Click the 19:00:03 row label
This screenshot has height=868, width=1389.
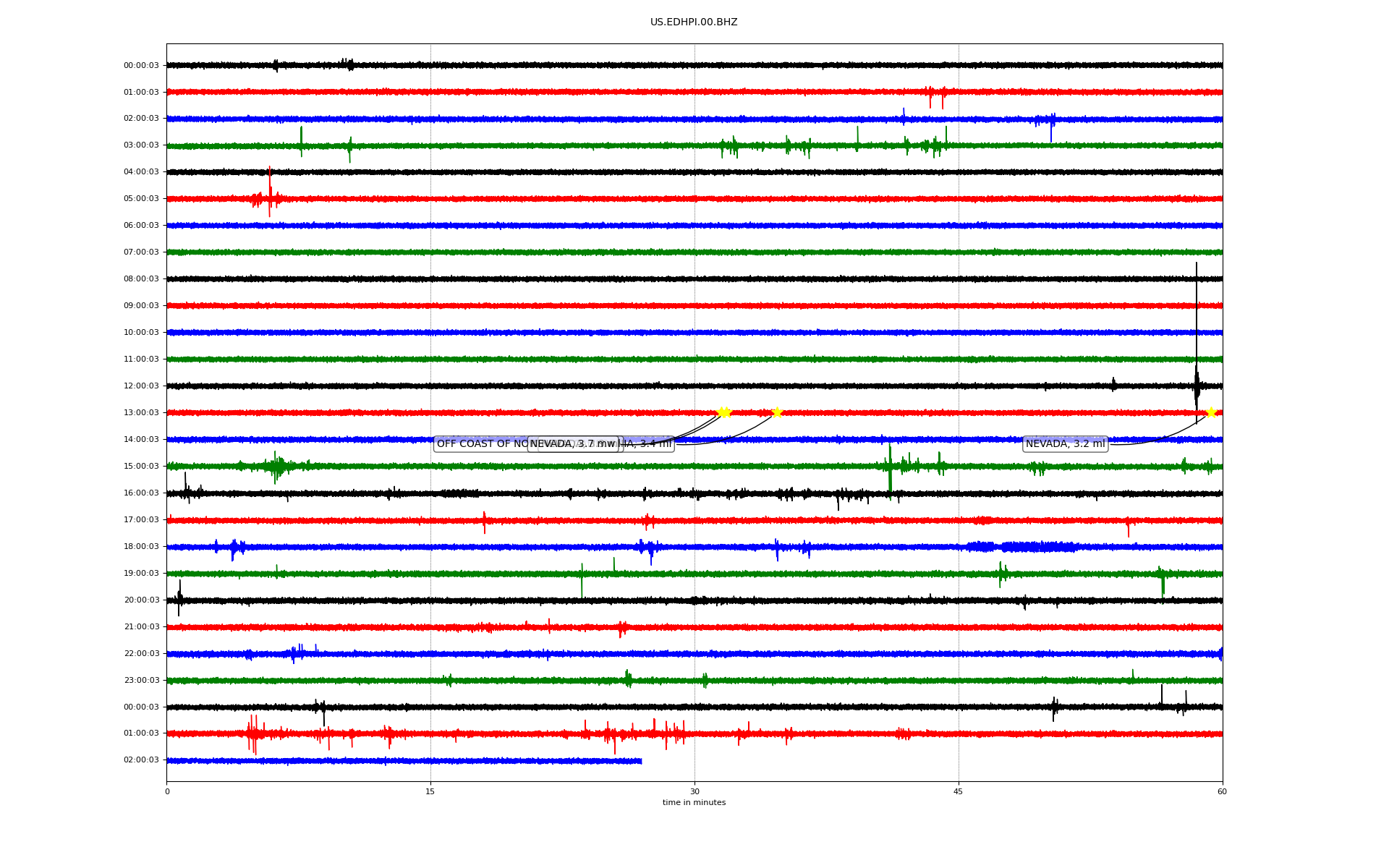141,574
